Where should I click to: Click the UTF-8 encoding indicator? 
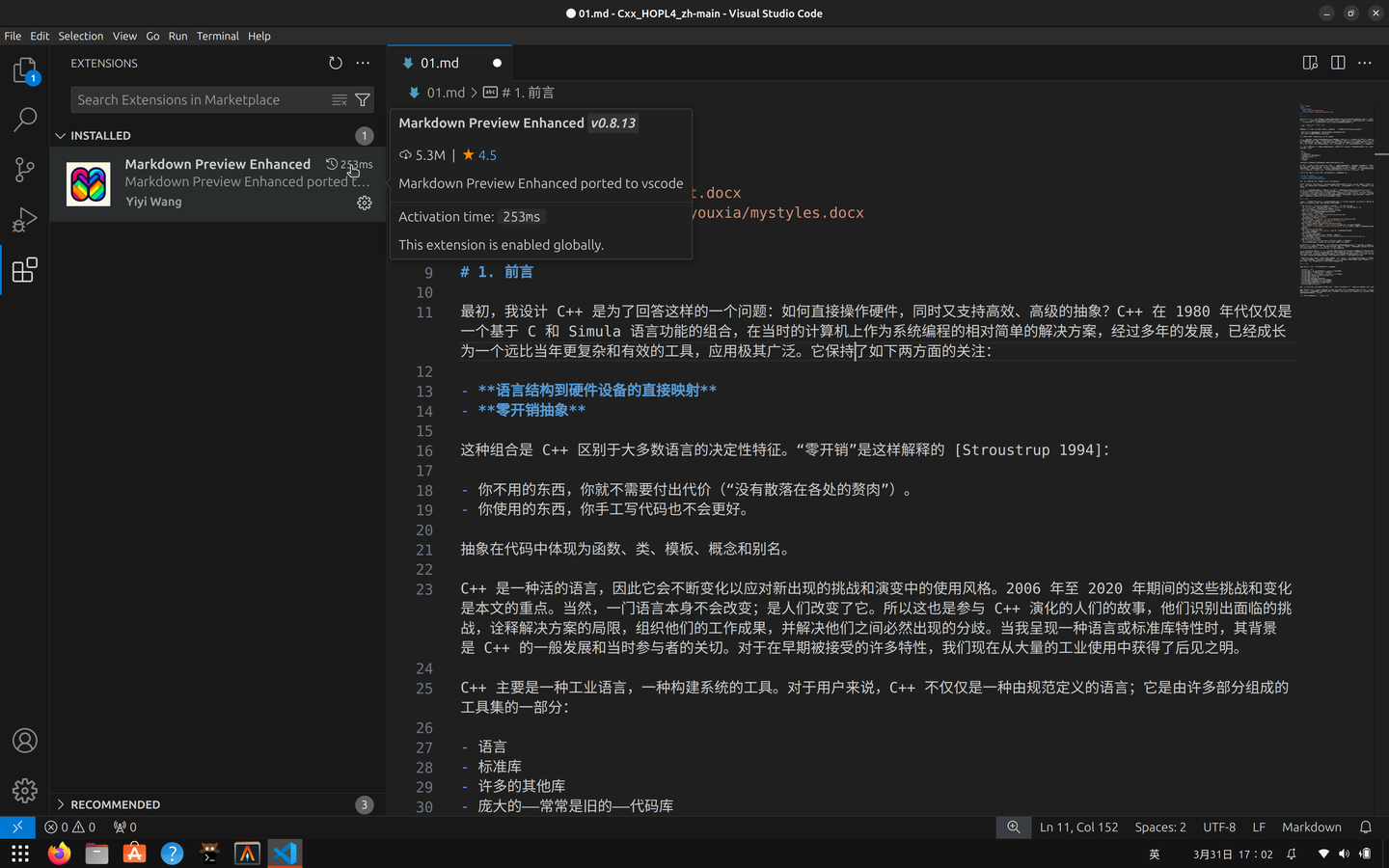pos(1219,827)
